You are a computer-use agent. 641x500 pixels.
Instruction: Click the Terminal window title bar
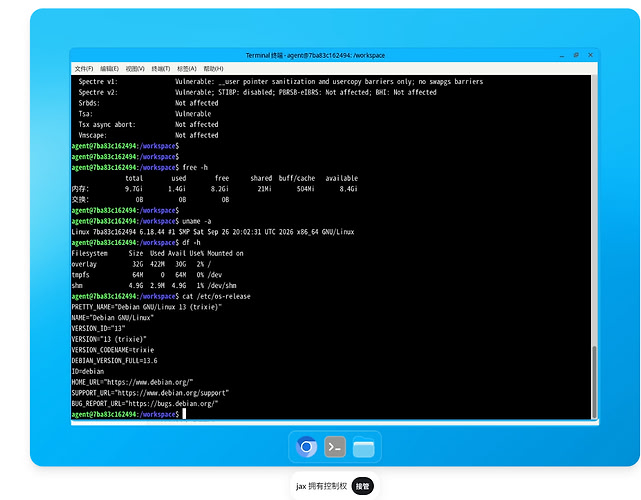[x=315, y=55]
